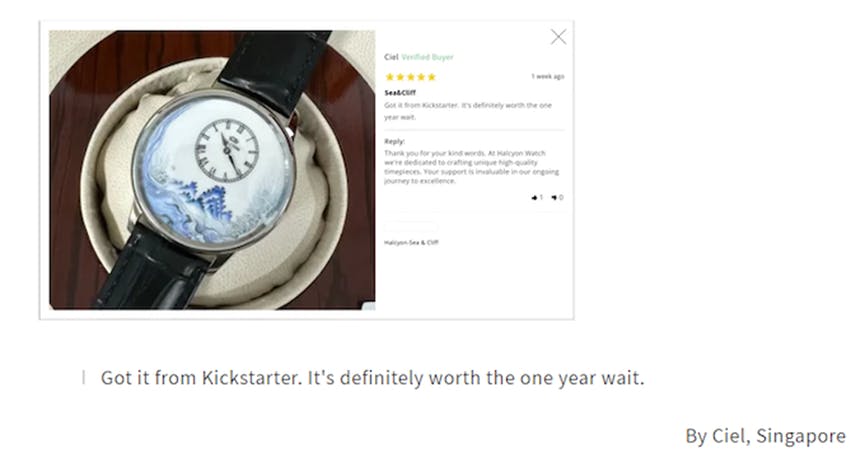Close the review popup with the X
The image size is (865, 458).
pos(558,37)
